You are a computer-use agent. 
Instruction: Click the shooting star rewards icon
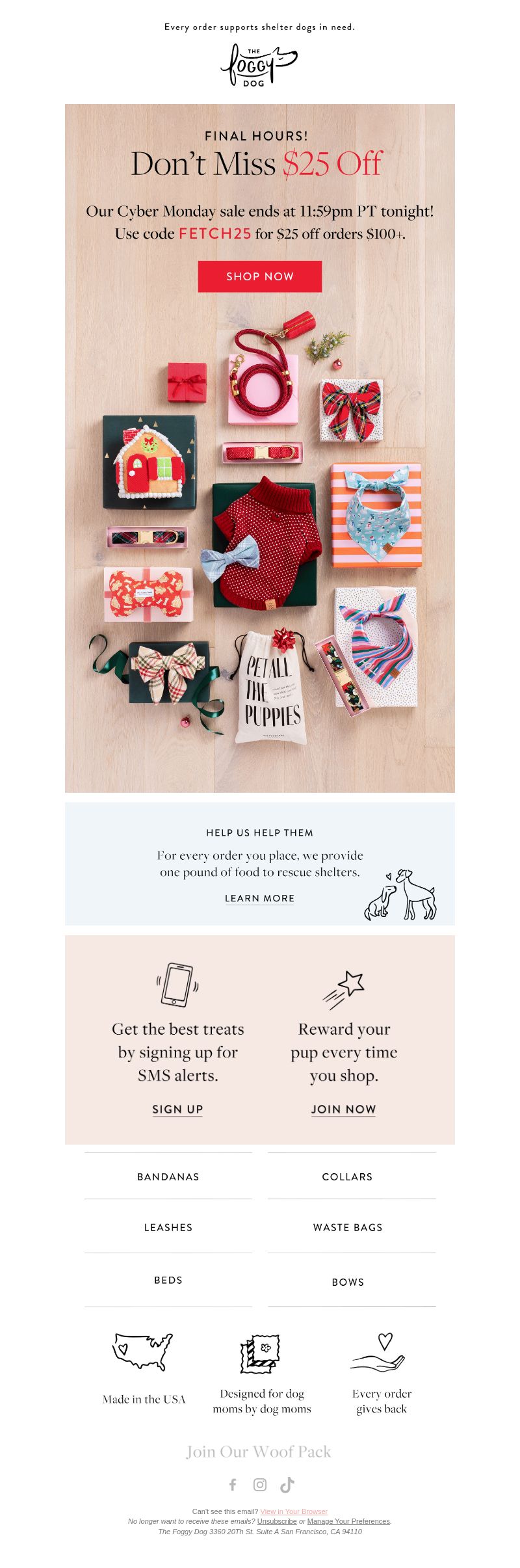coord(343,989)
